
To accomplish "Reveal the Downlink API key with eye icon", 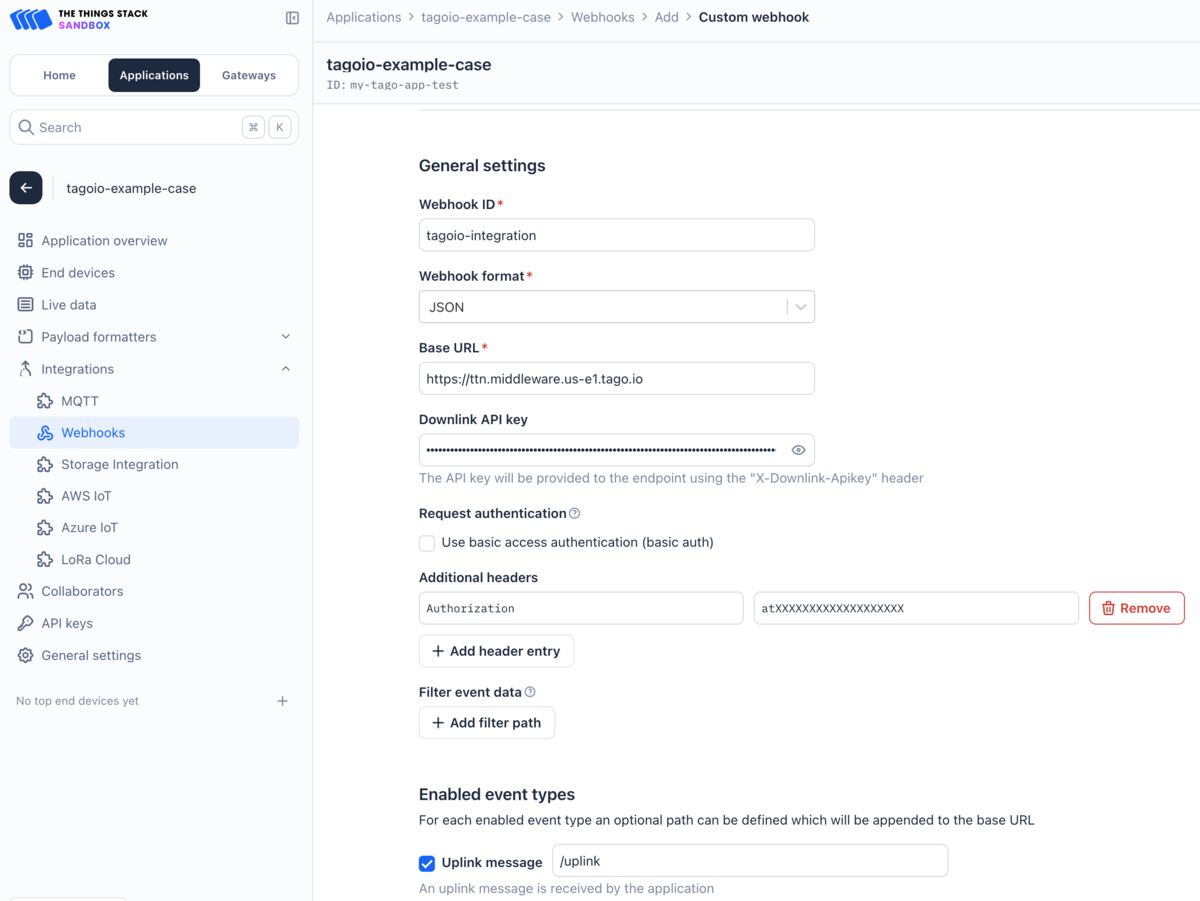I will [798, 450].
